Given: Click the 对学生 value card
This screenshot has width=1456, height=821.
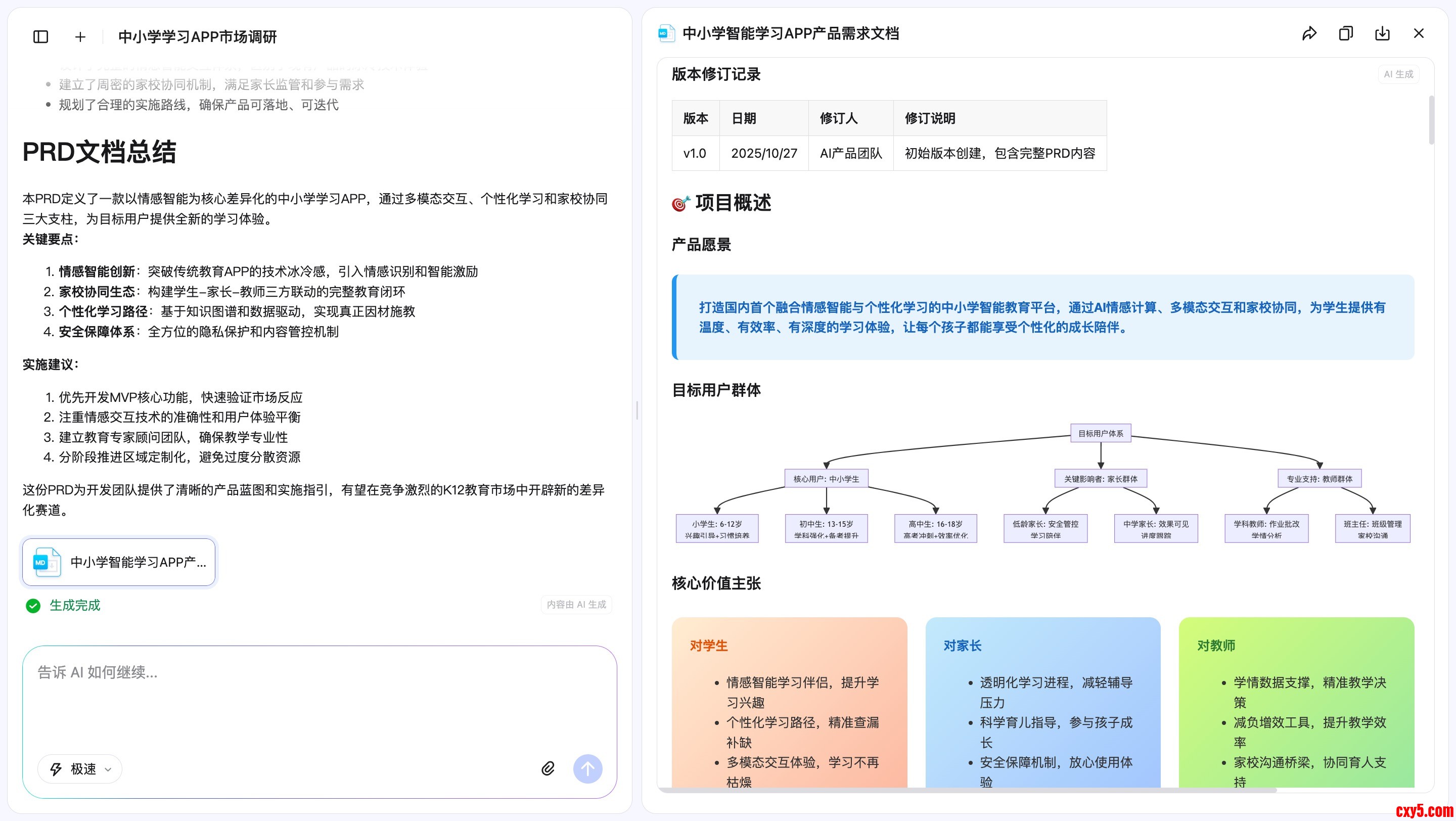Looking at the screenshot, I should point(789,701).
